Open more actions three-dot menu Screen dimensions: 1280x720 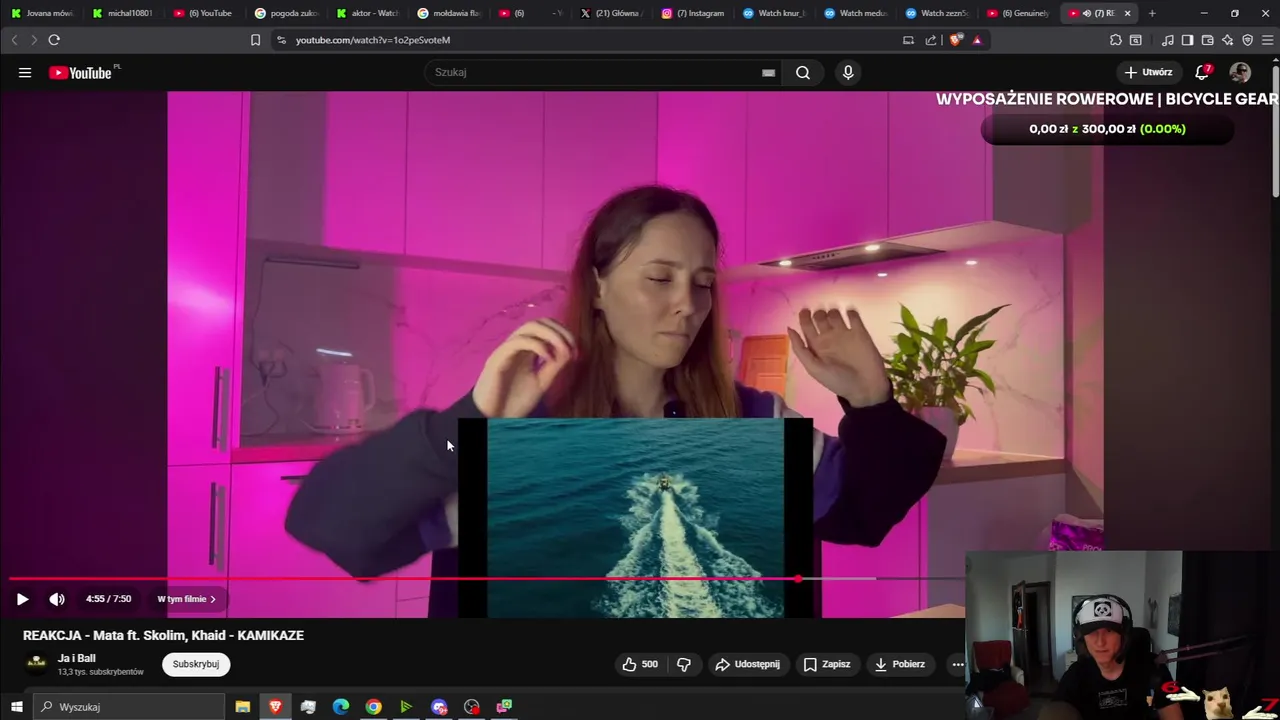(x=958, y=664)
